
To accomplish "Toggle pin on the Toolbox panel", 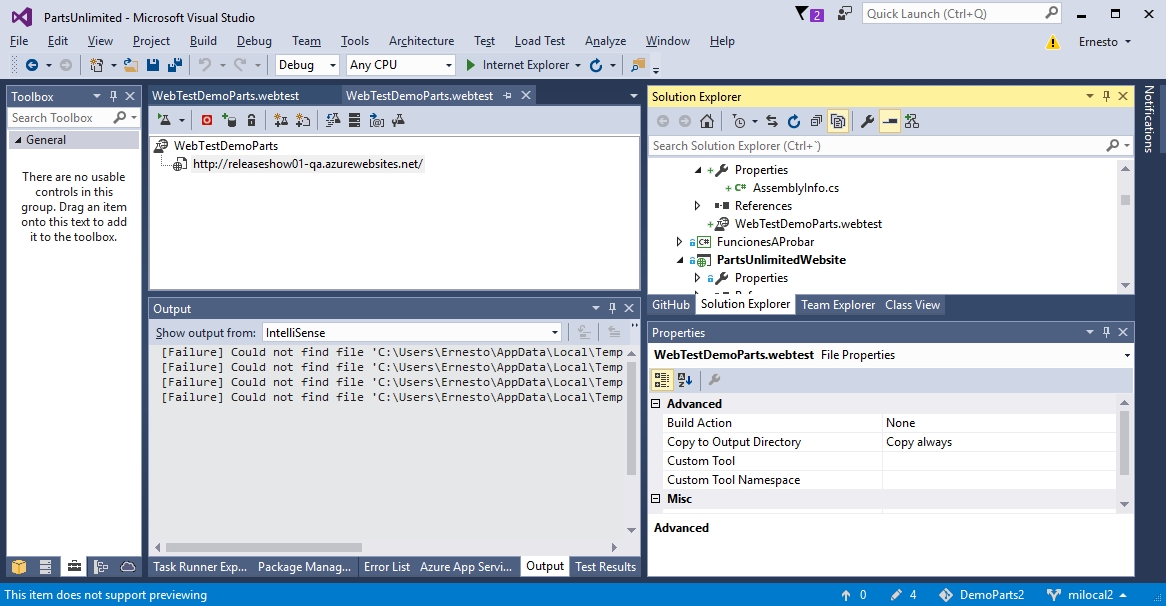I will coord(114,96).
